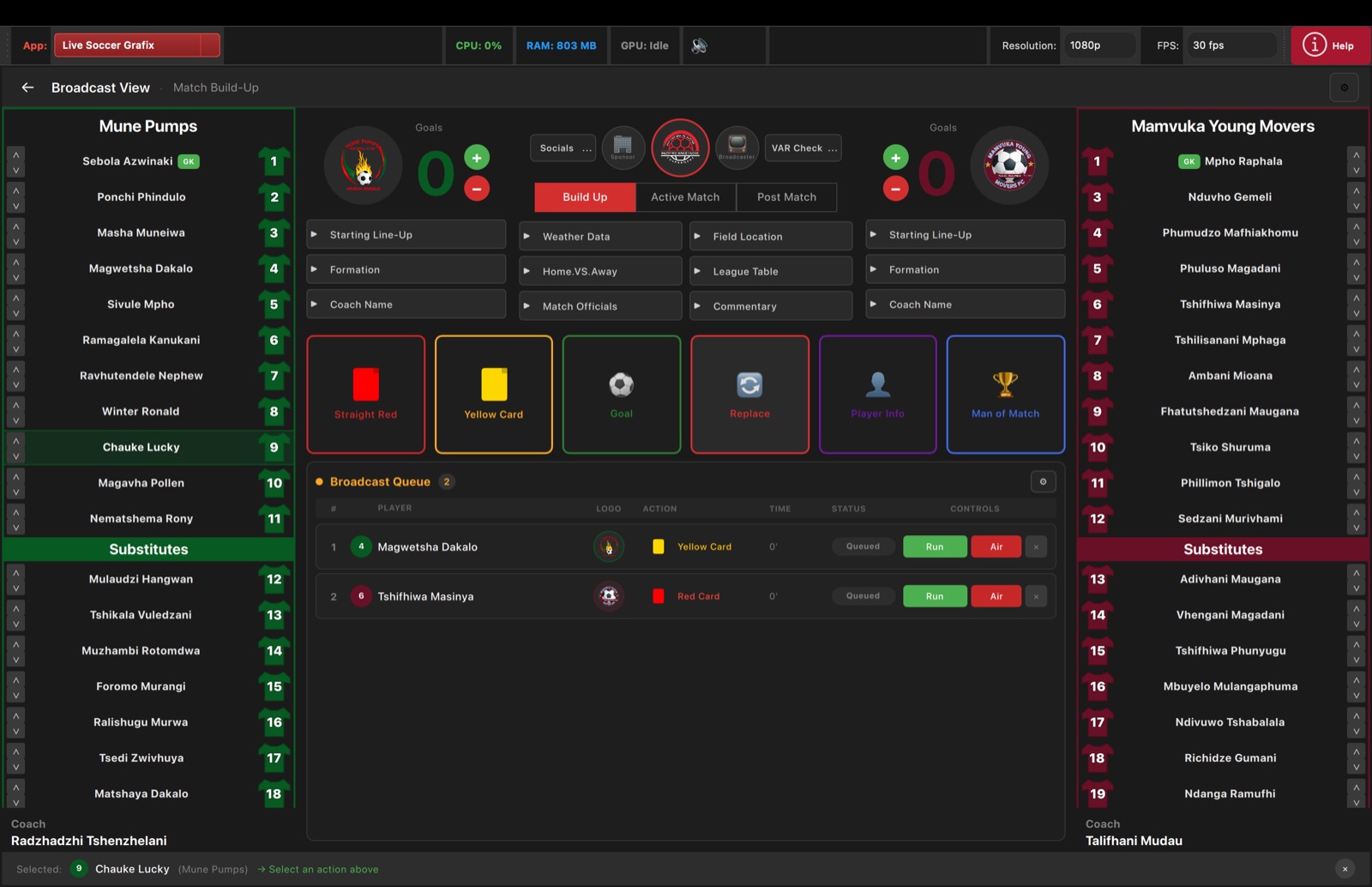The width and height of the screenshot is (1372, 887).
Task: Expand the Weather Data item
Action: [x=600, y=236]
